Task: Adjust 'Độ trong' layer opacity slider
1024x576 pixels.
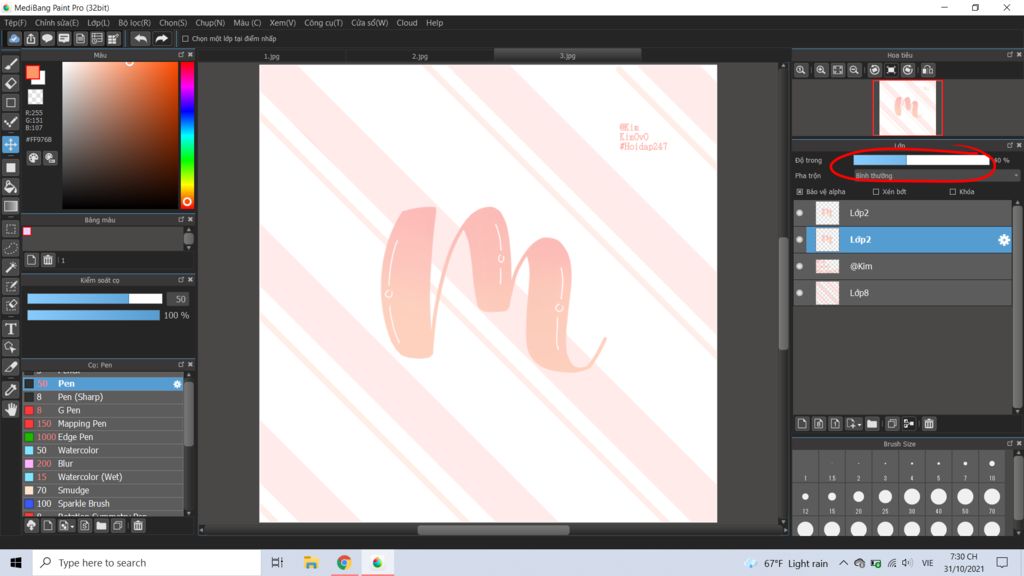Action: click(921, 160)
